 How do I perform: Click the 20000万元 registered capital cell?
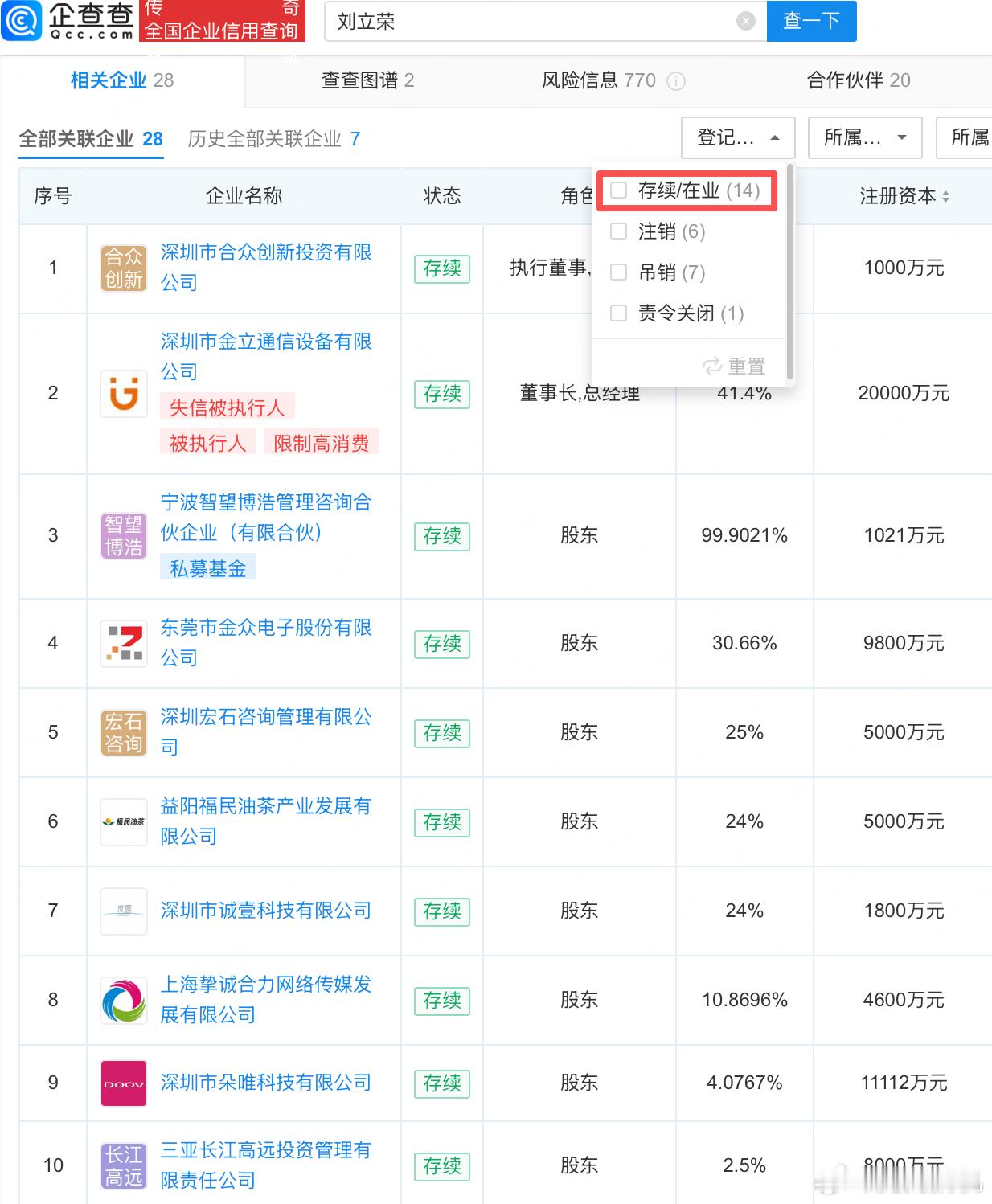(x=904, y=394)
